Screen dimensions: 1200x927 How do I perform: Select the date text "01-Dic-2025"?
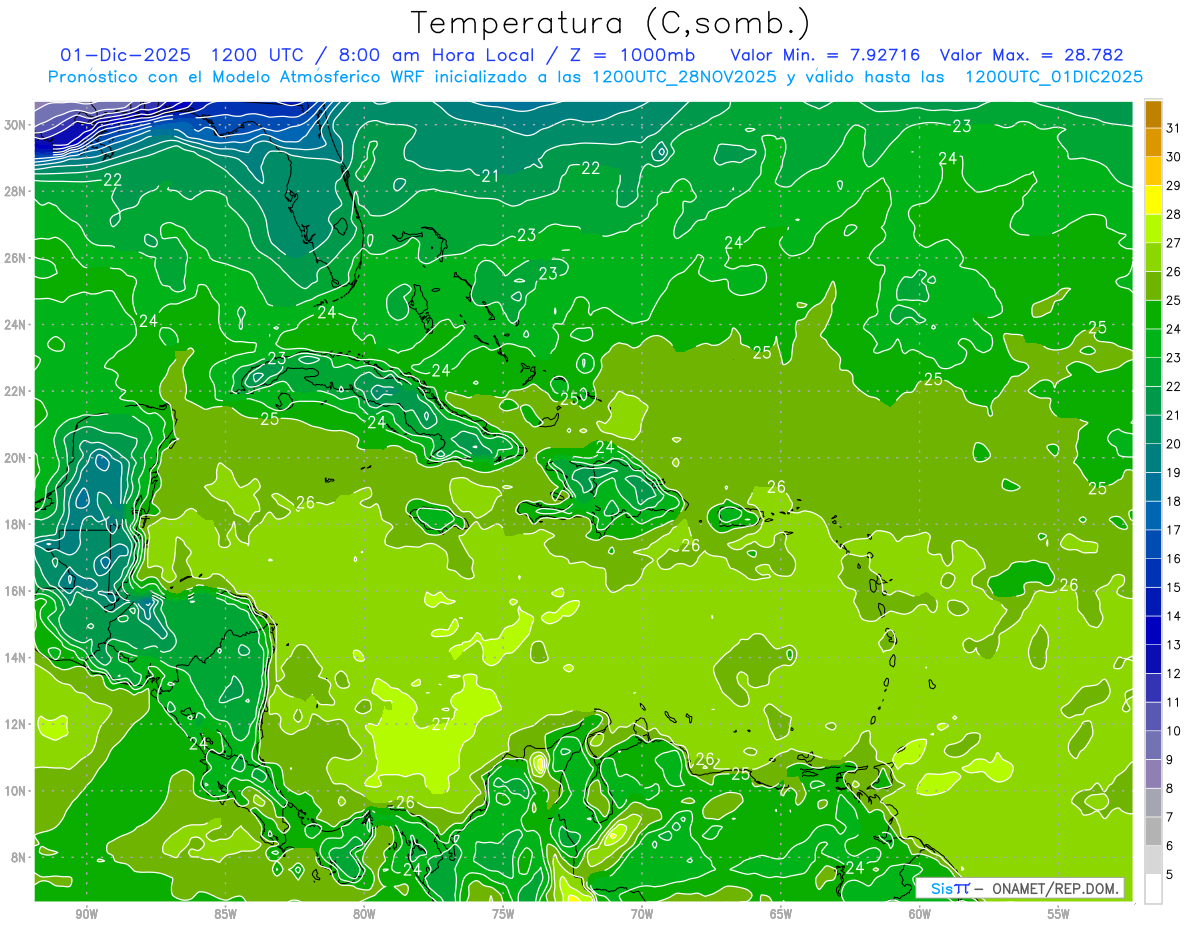[126, 55]
